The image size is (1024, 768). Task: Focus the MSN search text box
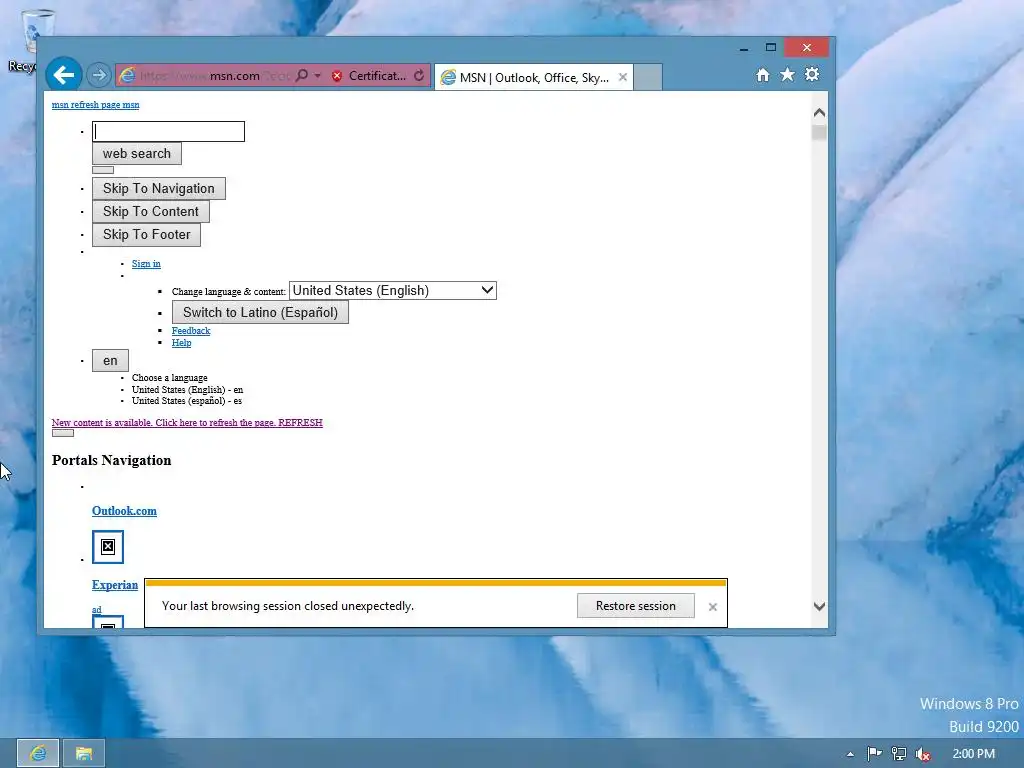point(168,131)
